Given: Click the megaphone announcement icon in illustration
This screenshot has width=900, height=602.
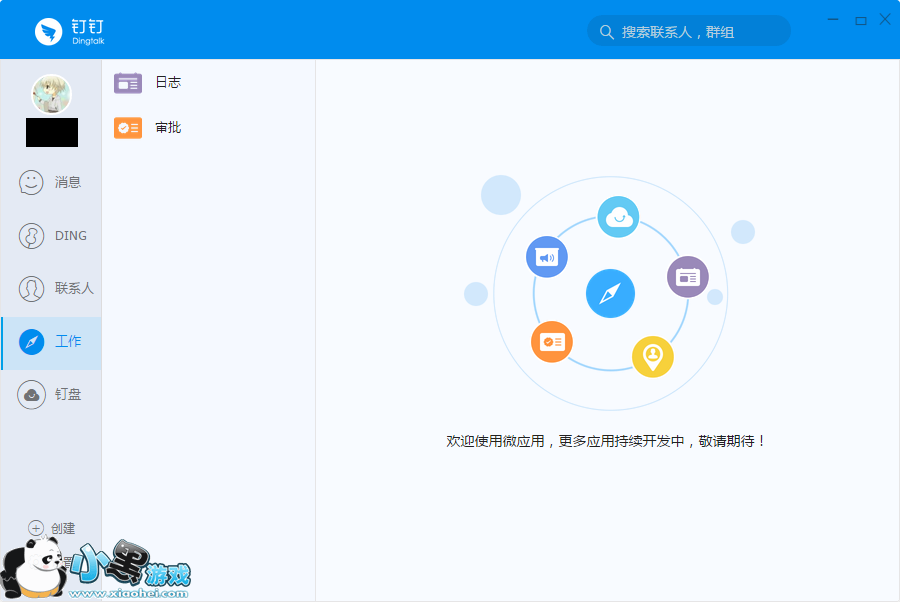Looking at the screenshot, I should 547,258.
